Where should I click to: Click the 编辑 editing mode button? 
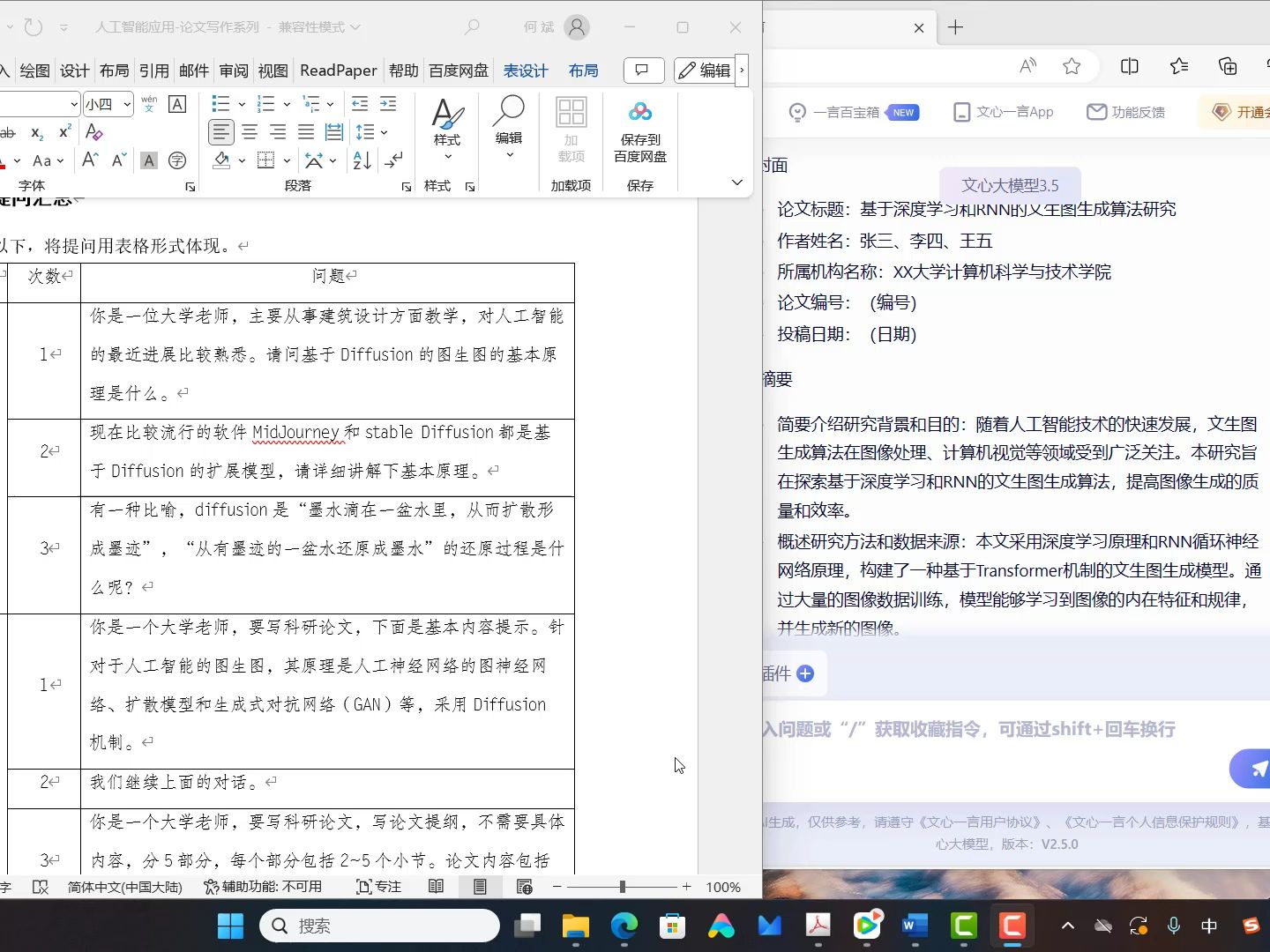[x=703, y=70]
